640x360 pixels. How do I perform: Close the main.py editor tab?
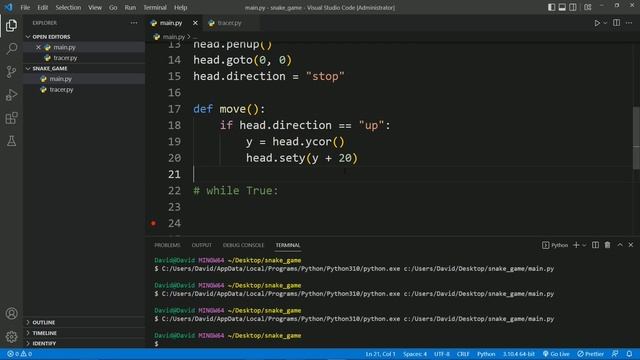[195, 23]
